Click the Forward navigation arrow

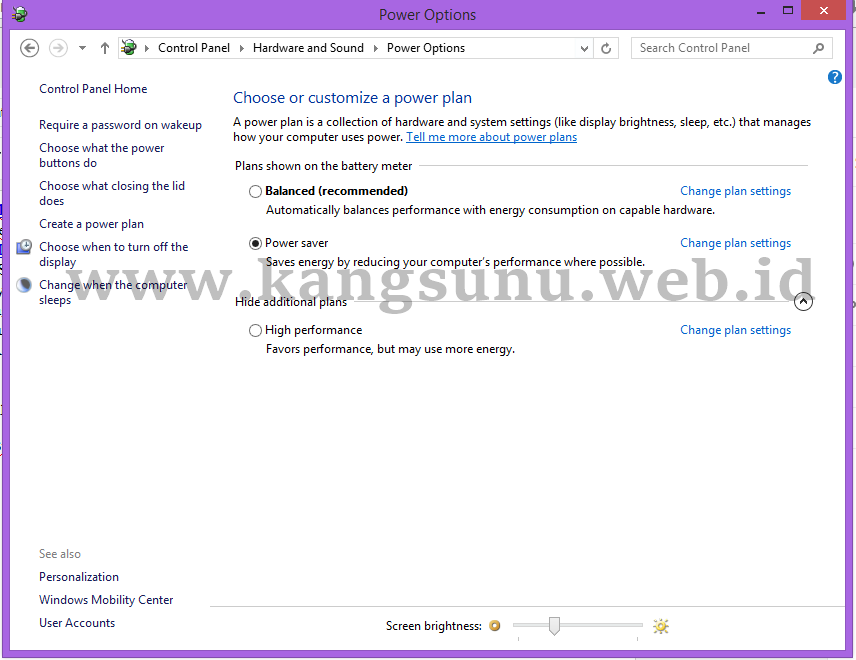(58, 48)
